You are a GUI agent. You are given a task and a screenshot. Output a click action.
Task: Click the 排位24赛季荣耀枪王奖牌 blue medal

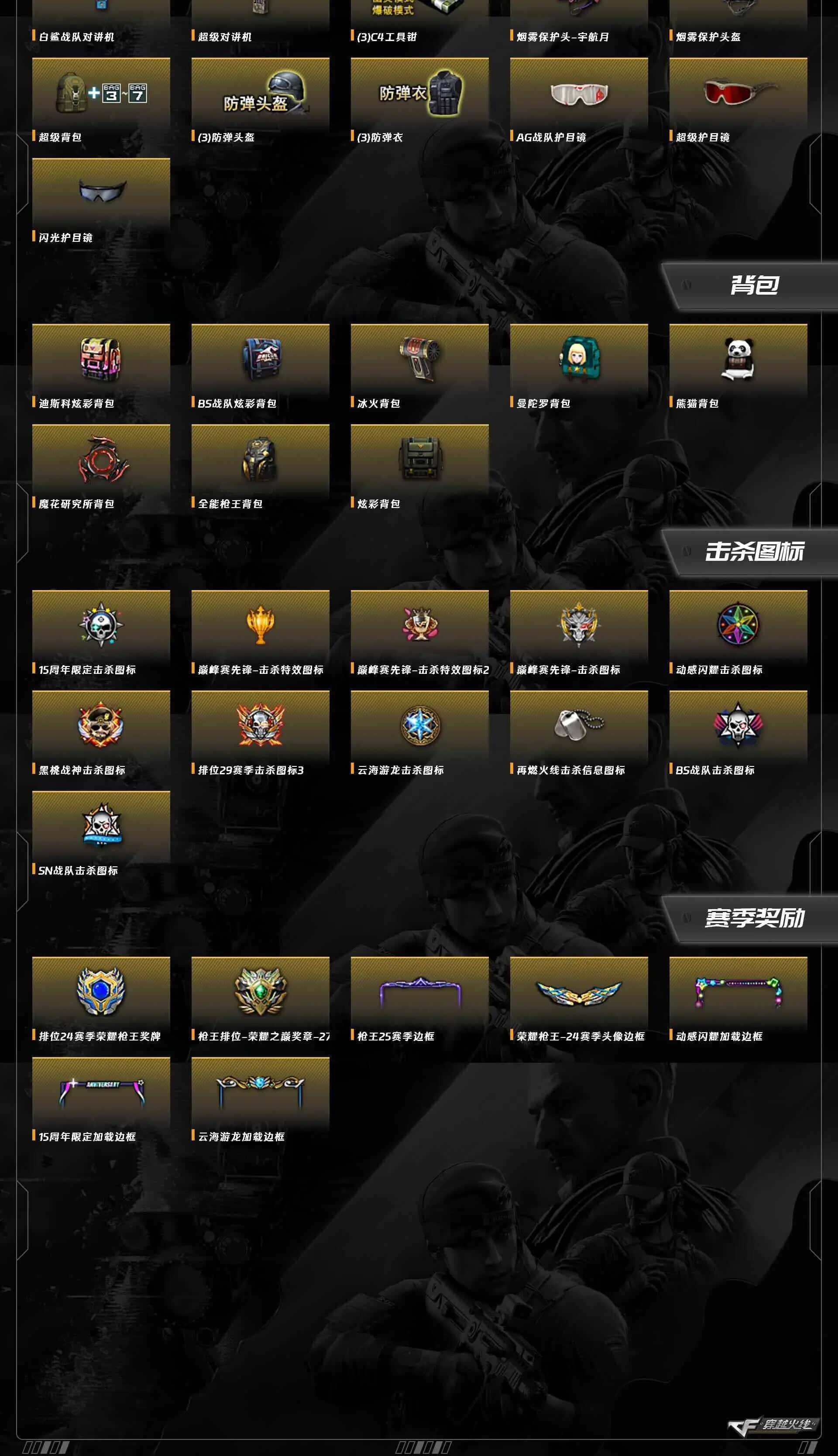pyautogui.click(x=101, y=991)
